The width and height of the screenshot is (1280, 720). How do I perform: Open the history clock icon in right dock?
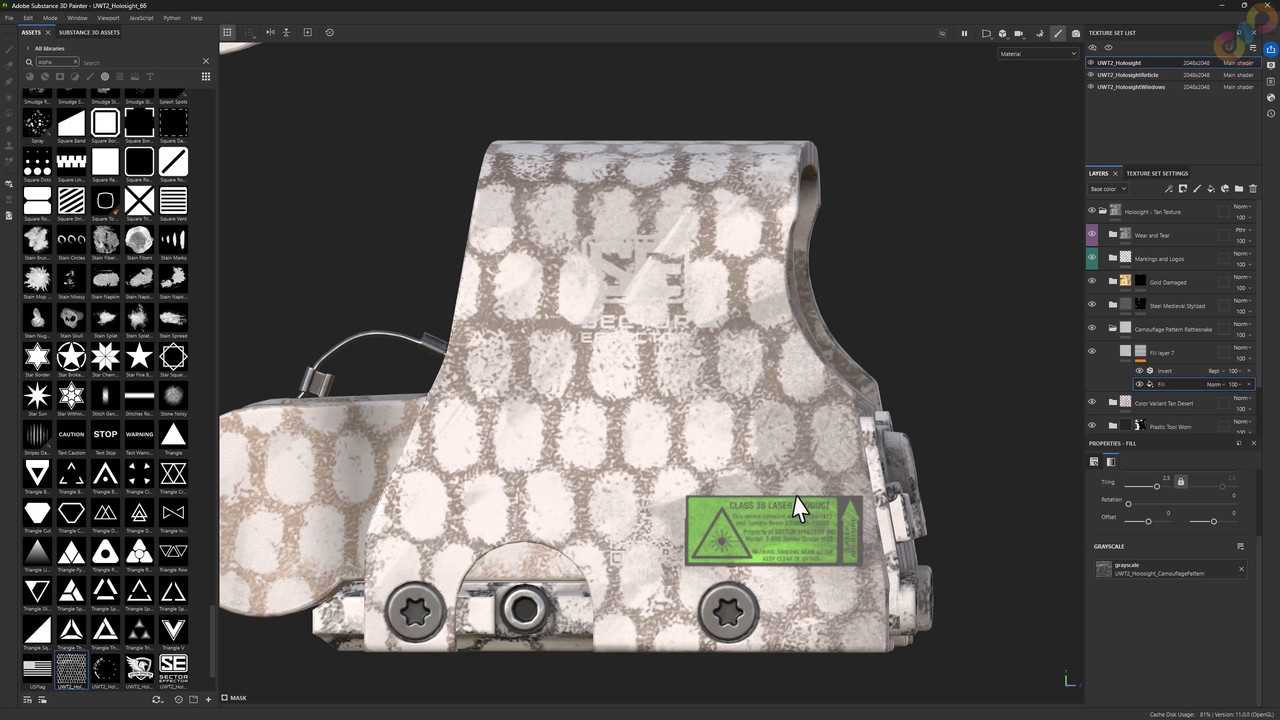(x=1271, y=114)
